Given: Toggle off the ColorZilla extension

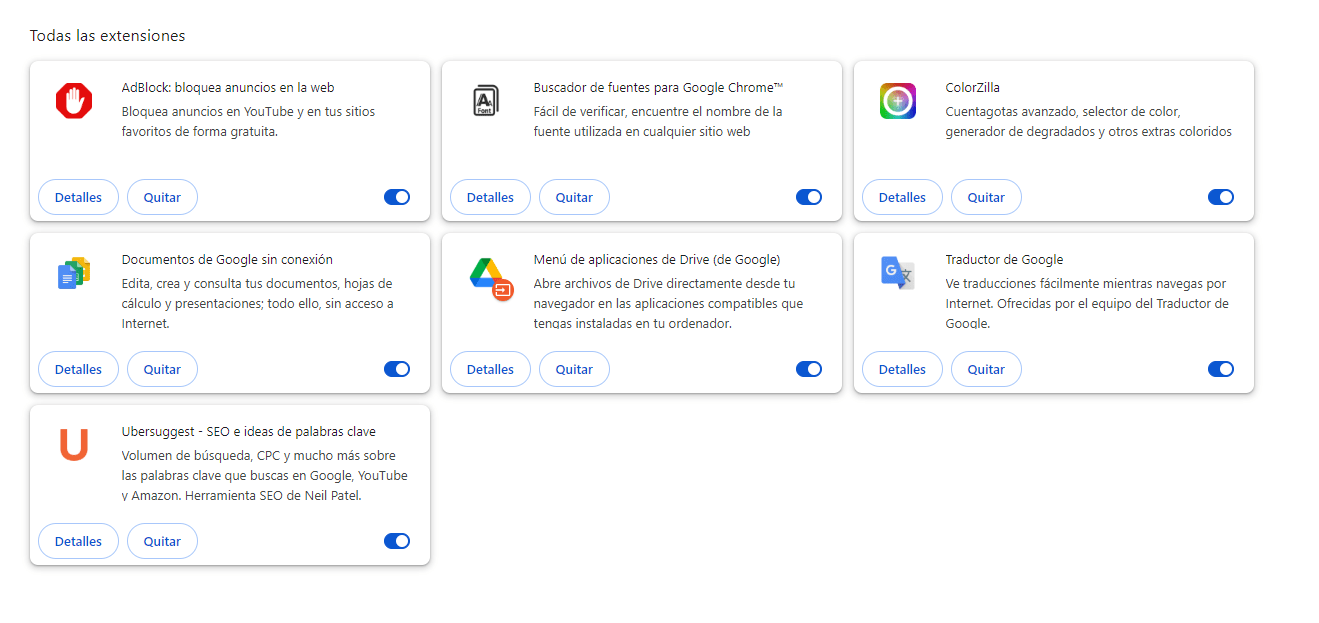Looking at the screenshot, I should [1221, 197].
